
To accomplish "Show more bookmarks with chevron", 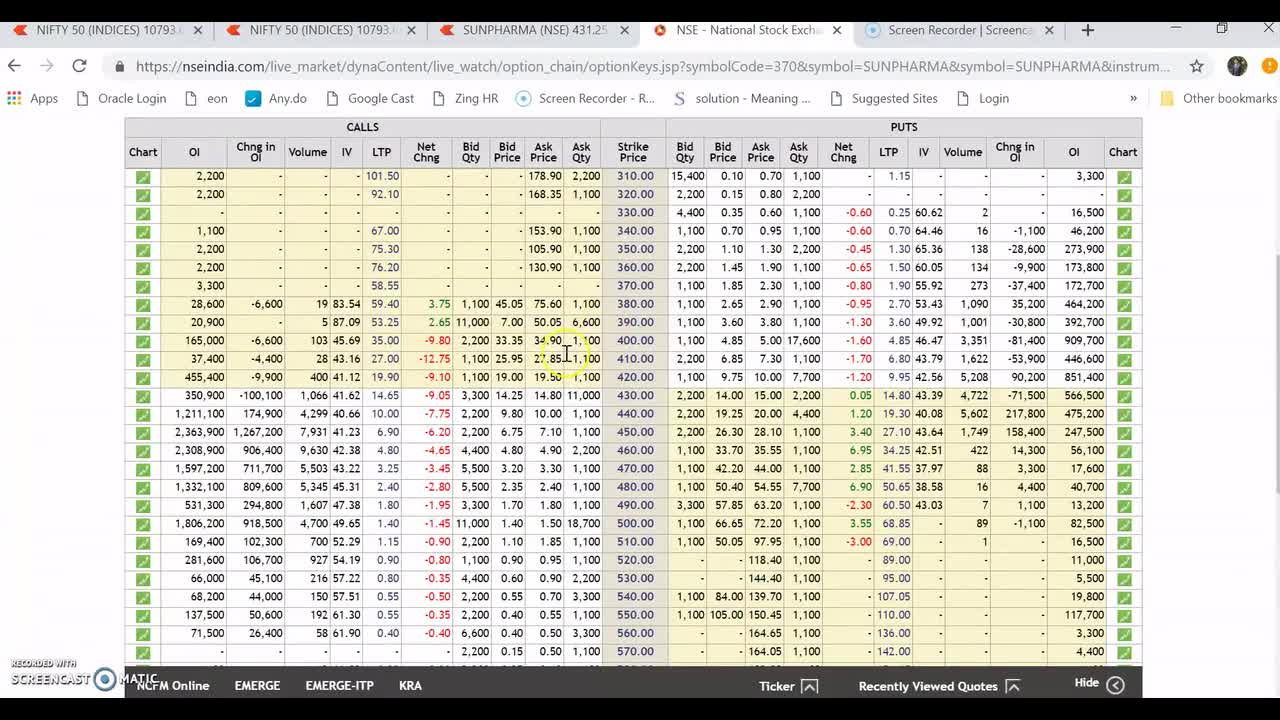I will (x=1133, y=98).
